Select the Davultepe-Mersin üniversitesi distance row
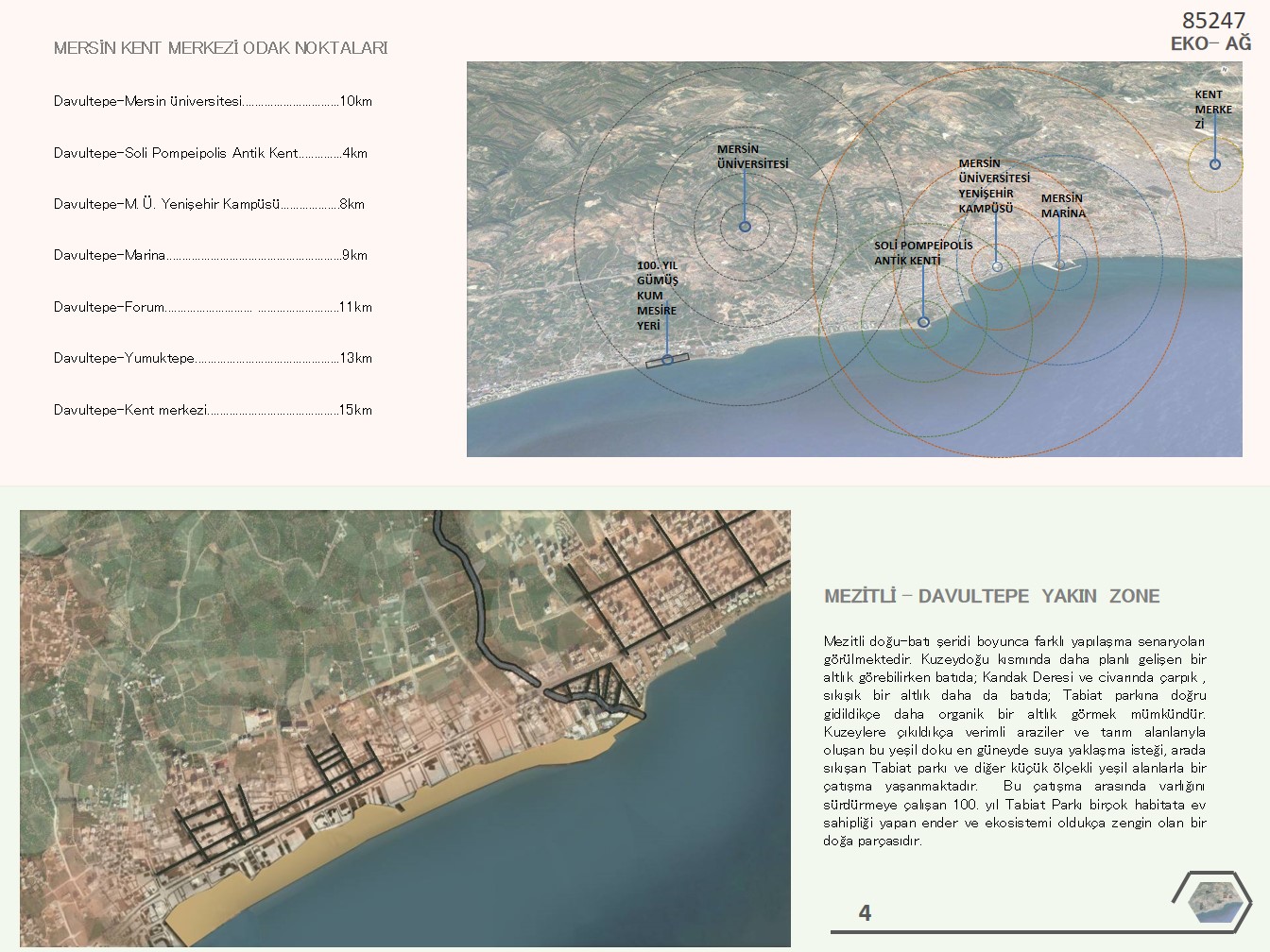 tap(213, 101)
